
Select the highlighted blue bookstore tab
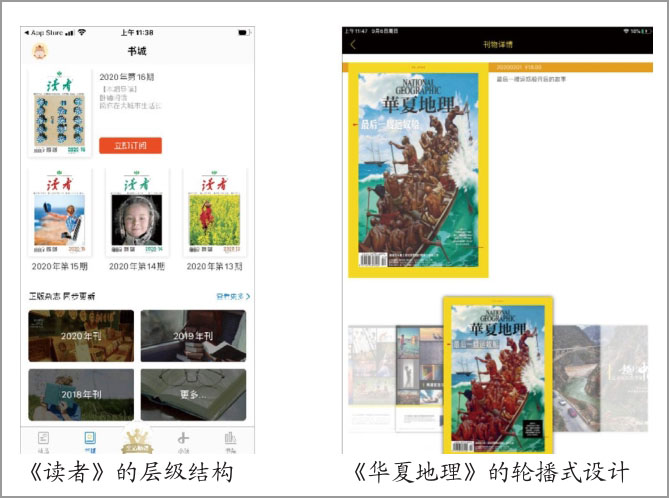click(90, 442)
